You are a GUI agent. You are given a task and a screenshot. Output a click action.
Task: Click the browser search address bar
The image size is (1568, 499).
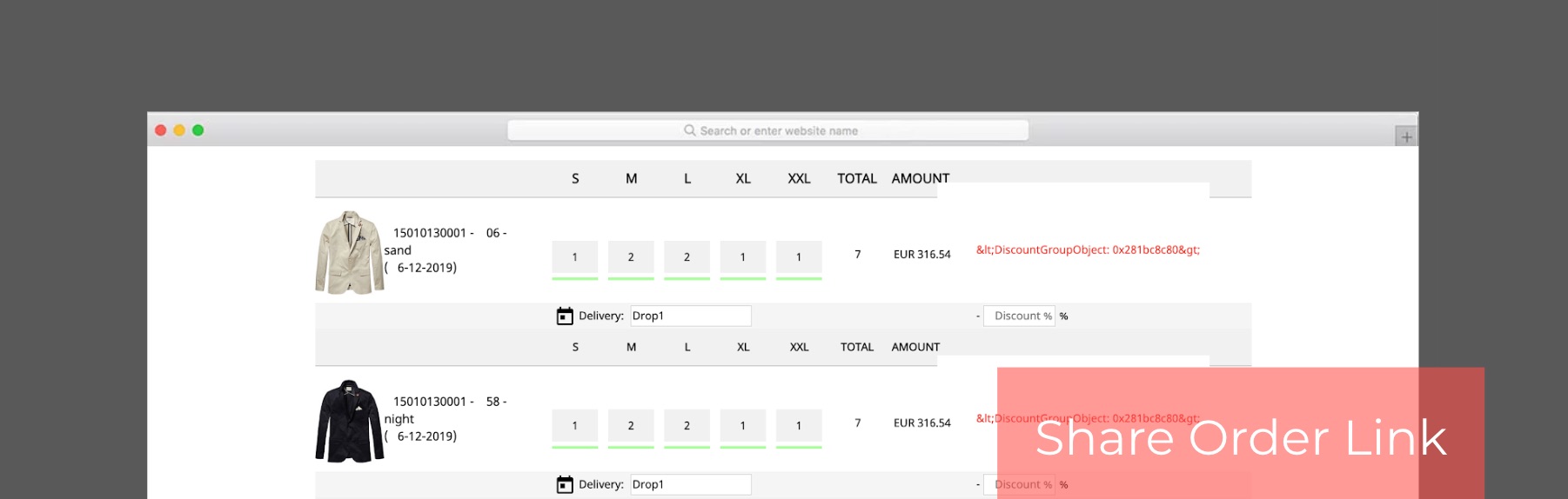click(x=767, y=130)
